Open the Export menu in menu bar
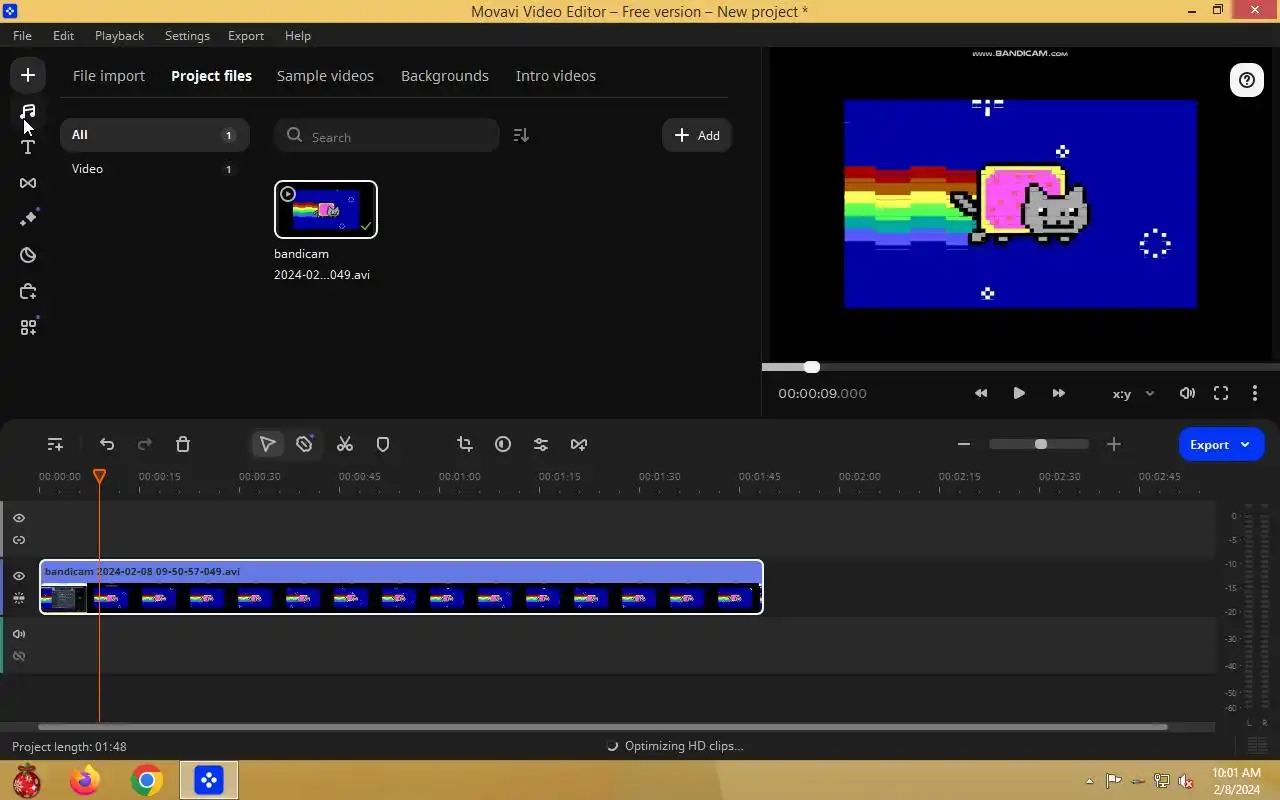The image size is (1280, 800). (x=245, y=35)
